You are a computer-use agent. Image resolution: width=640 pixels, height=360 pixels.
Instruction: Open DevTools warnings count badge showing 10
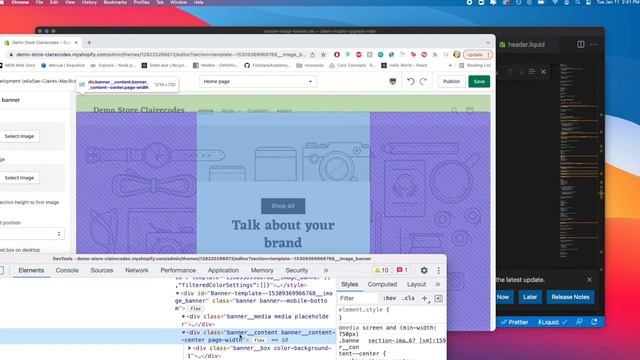pyautogui.click(x=381, y=270)
